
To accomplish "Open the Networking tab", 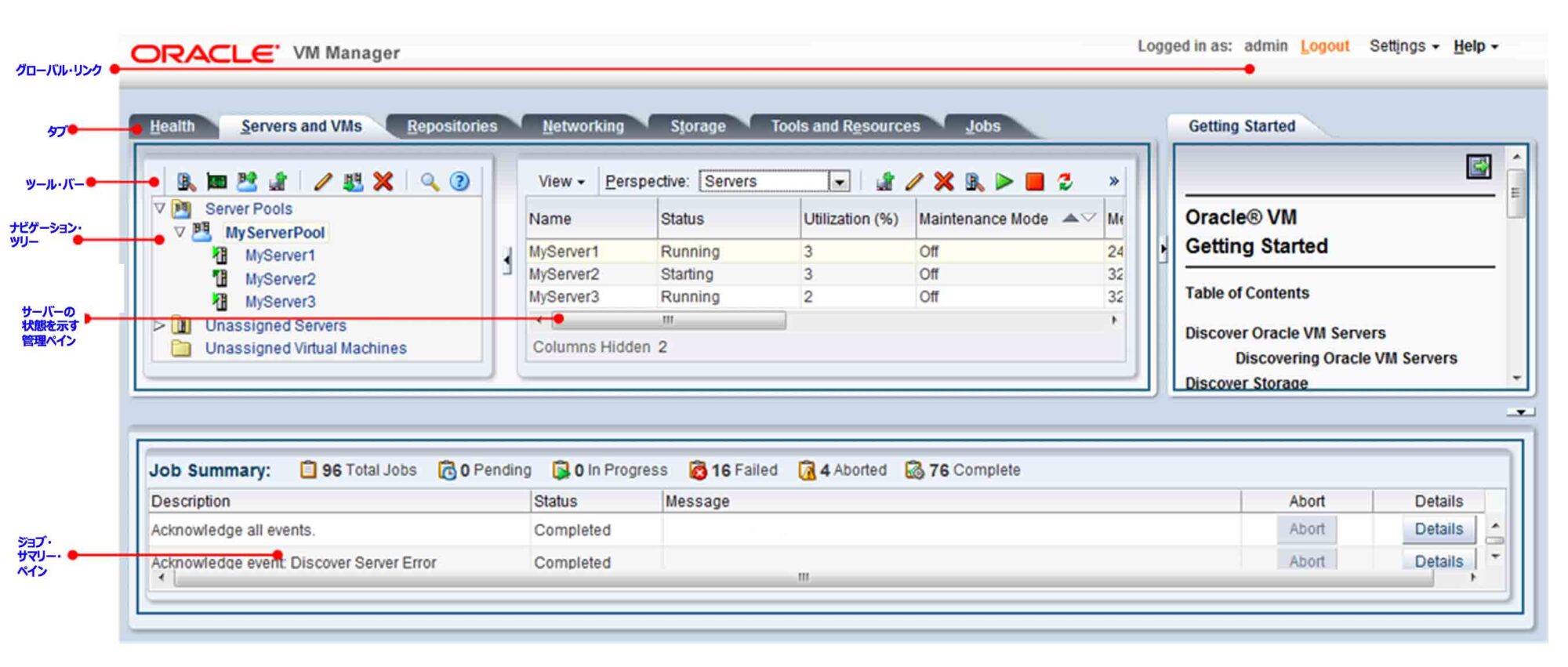I will click(583, 126).
